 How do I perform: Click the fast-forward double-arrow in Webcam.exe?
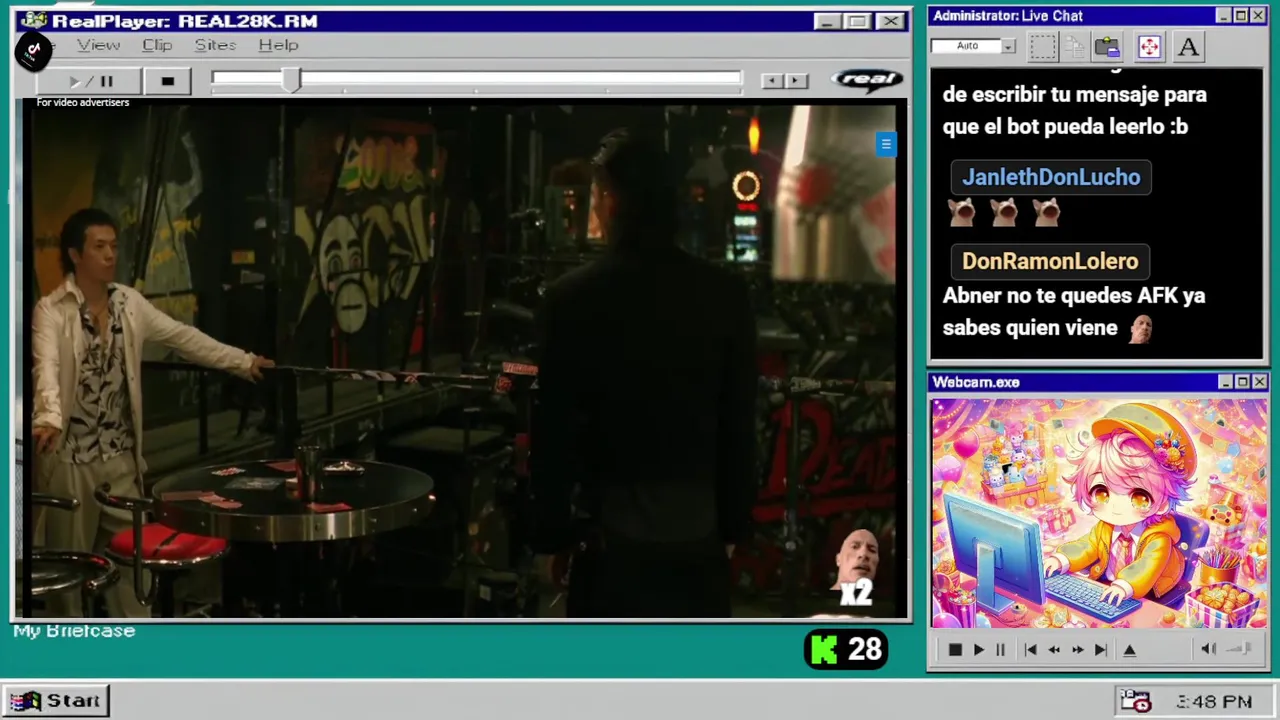click(x=1077, y=650)
